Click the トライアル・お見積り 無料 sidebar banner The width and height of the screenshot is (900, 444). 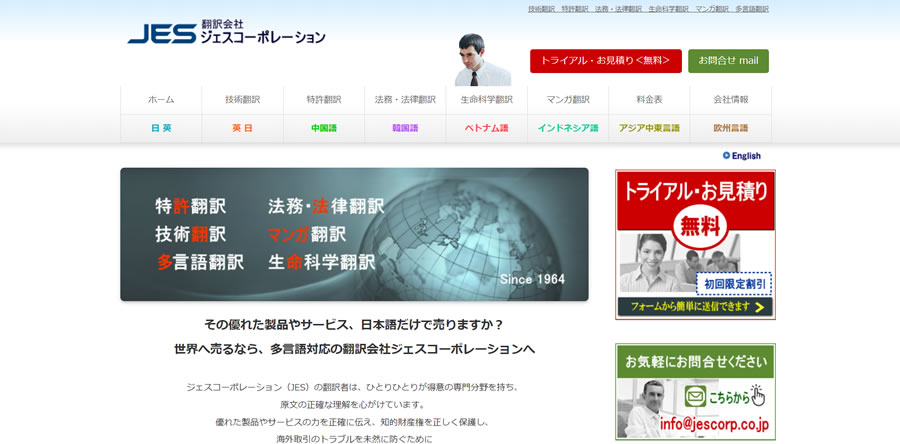[695, 244]
